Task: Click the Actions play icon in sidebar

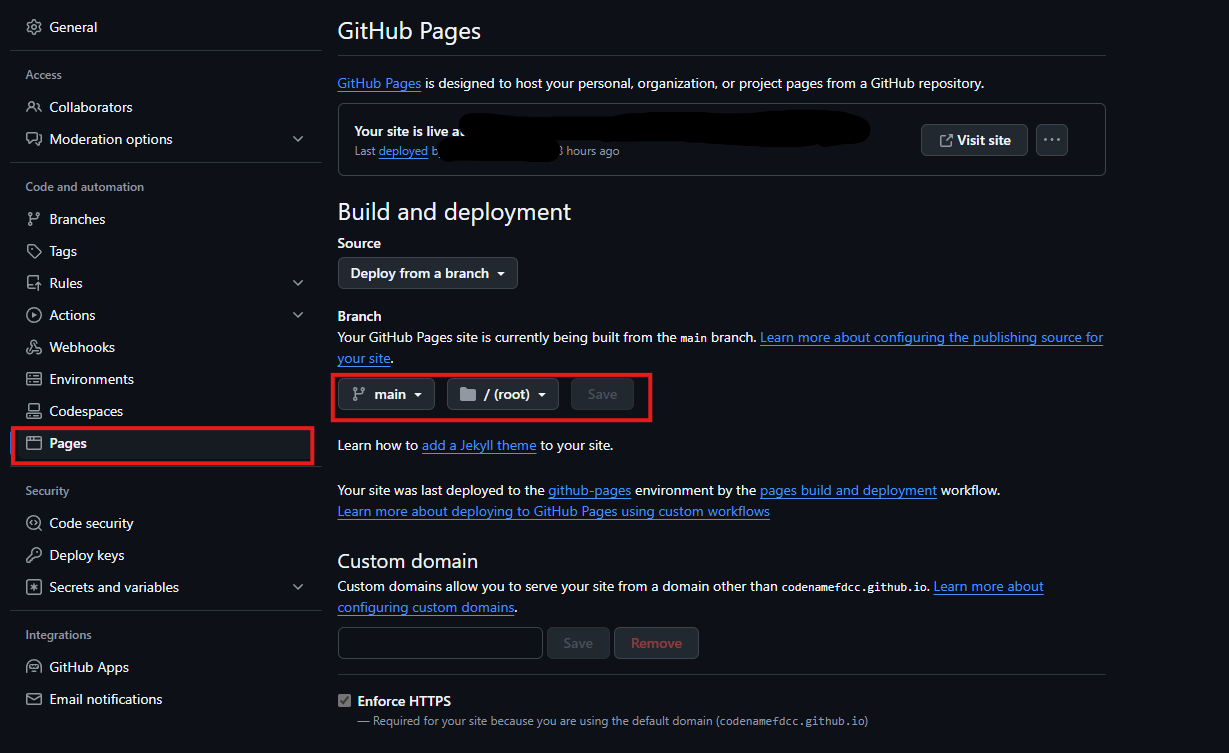Action: tap(34, 315)
